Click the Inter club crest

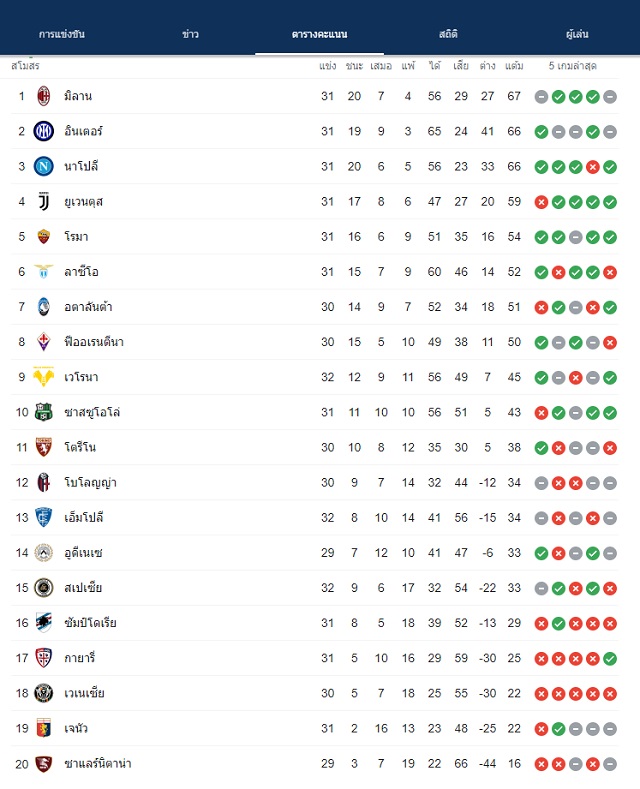44,131
